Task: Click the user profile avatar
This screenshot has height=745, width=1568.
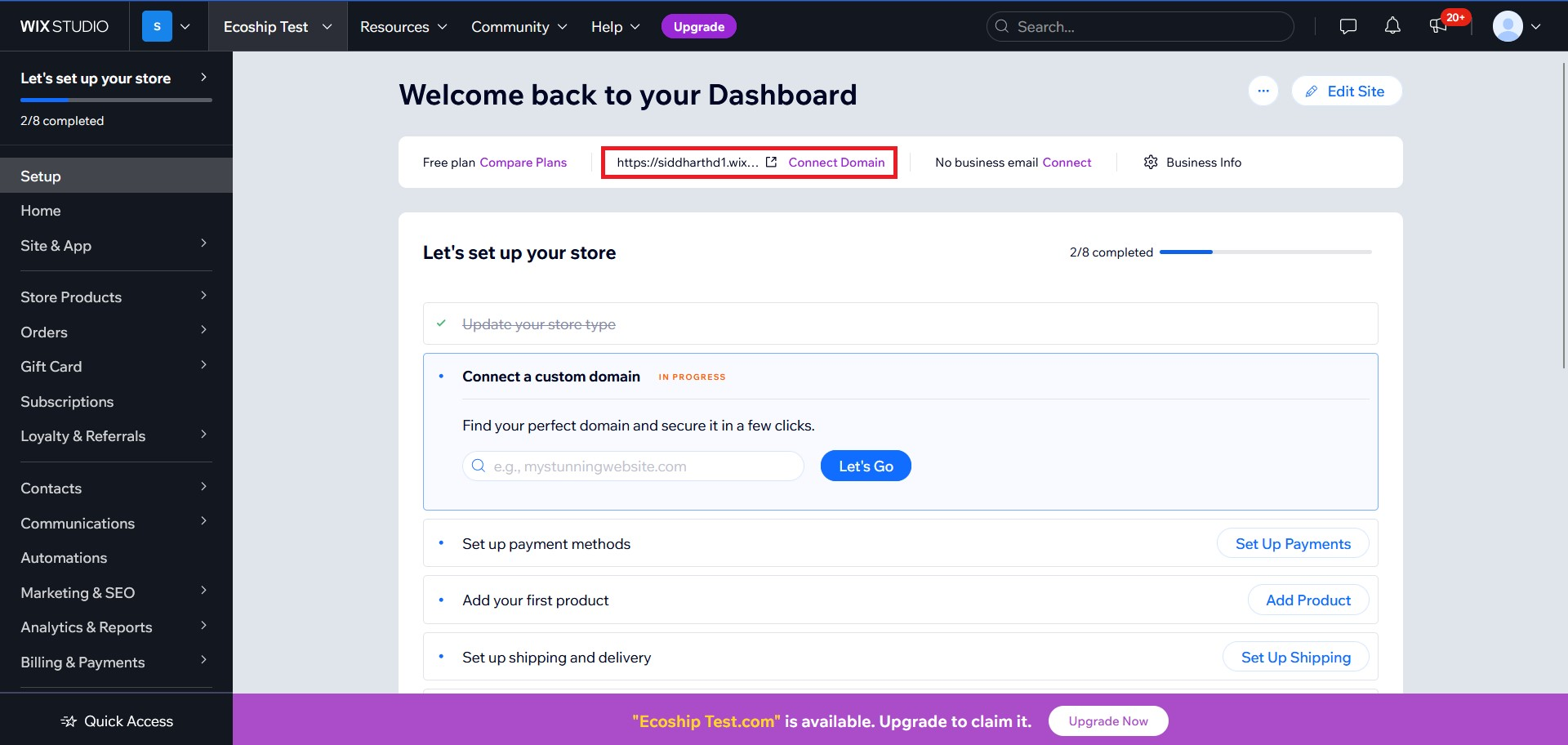Action: pos(1508,26)
